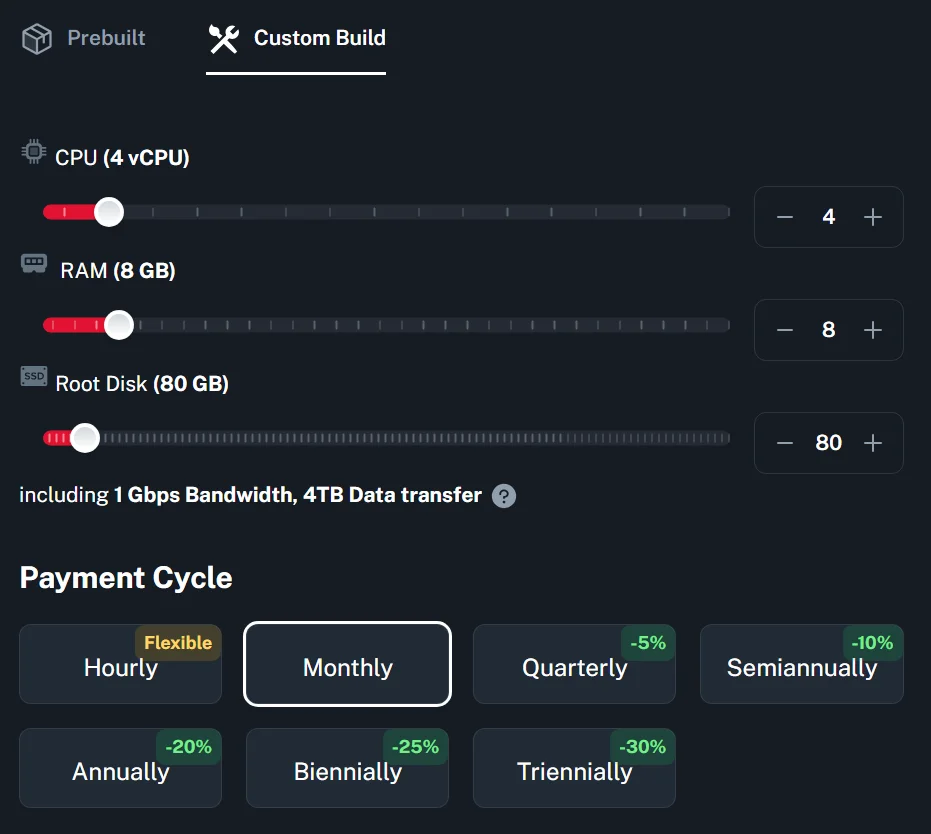Viewport: 931px width, 834px height.
Task: Select the Custom Build tab
Action: (x=296, y=39)
